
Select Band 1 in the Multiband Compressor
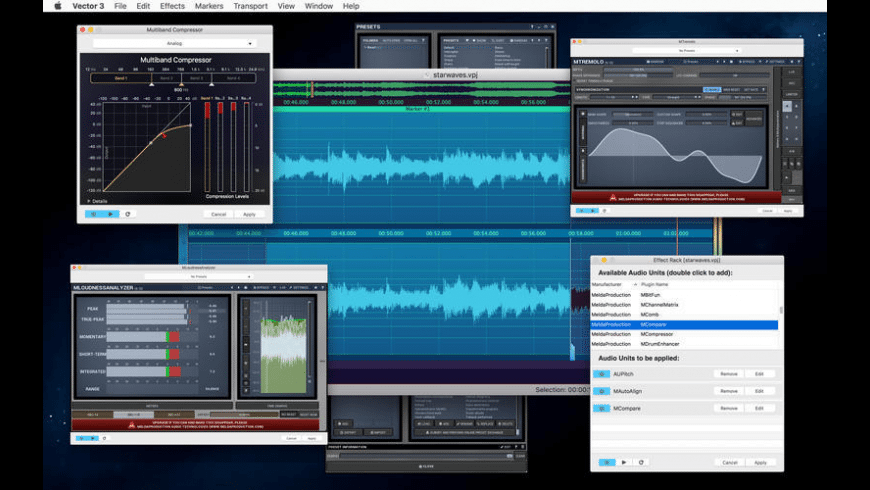coord(121,77)
